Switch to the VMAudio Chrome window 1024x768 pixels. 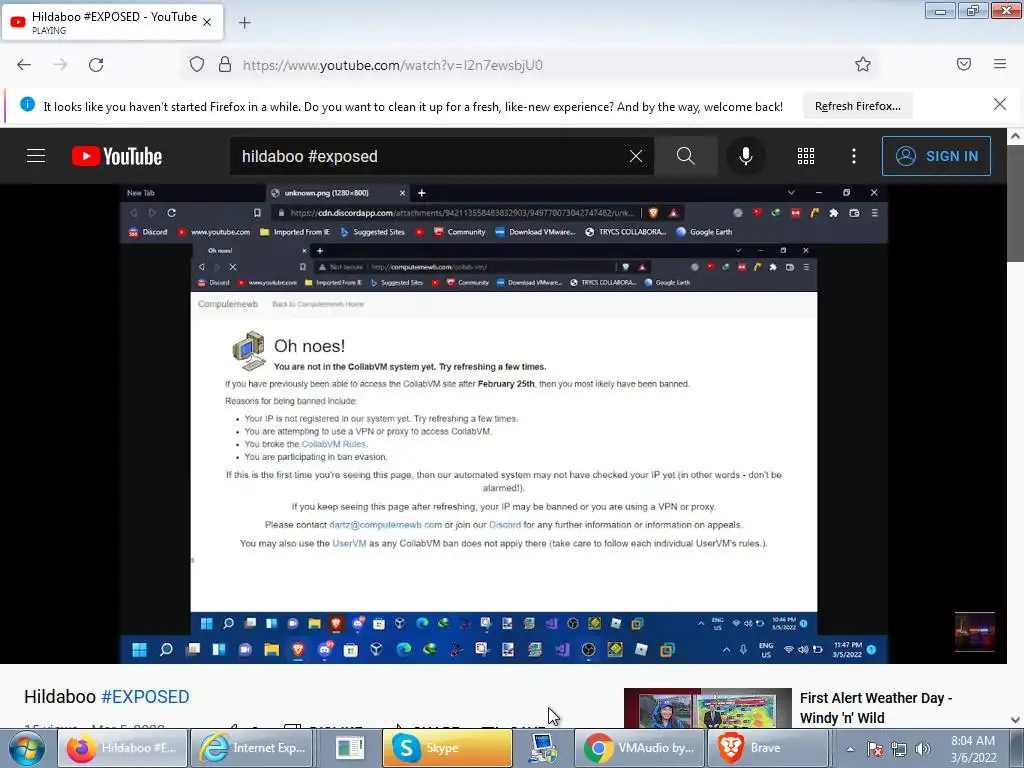(640, 748)
